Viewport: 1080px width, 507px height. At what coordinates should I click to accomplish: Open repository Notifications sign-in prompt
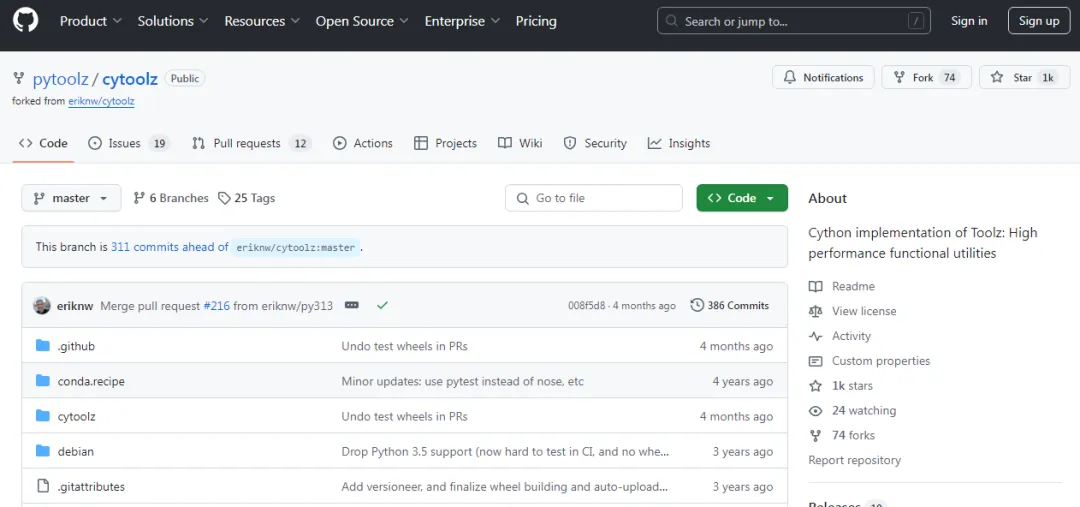point(823,77)
